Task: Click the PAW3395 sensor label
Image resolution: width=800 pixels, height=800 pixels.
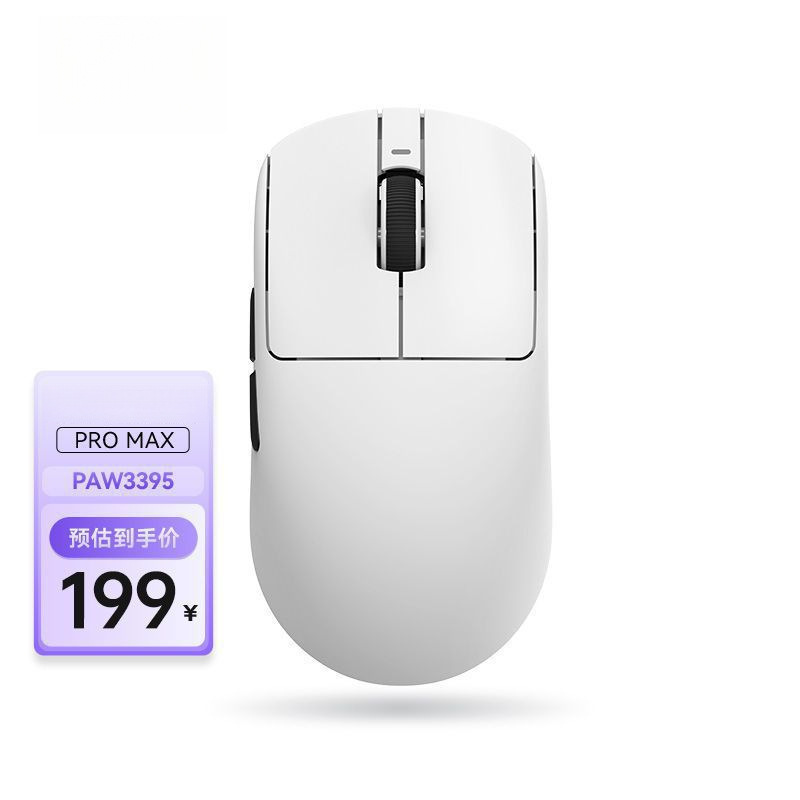Action: [123, 481]
